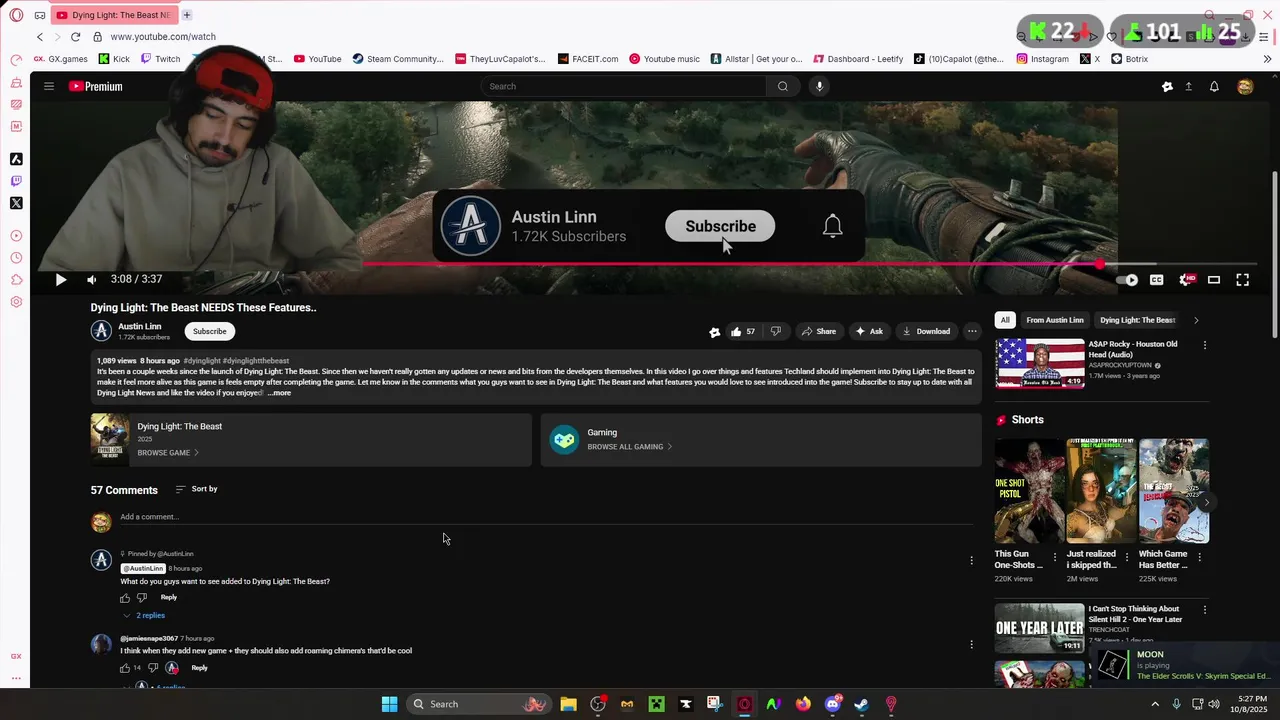Viewport: 1280px width, 720px height.
Task: Open the Twitch bookmark
Action: (x=161, y=59)
